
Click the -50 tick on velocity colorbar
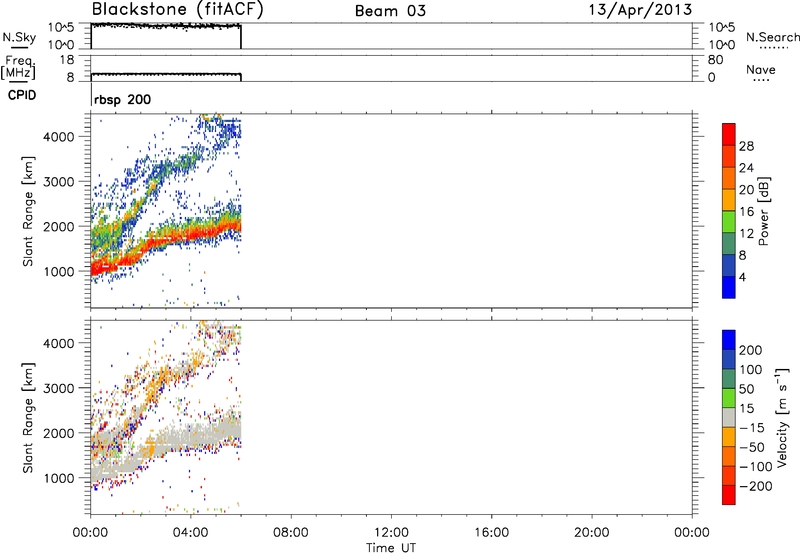point(752,447)
